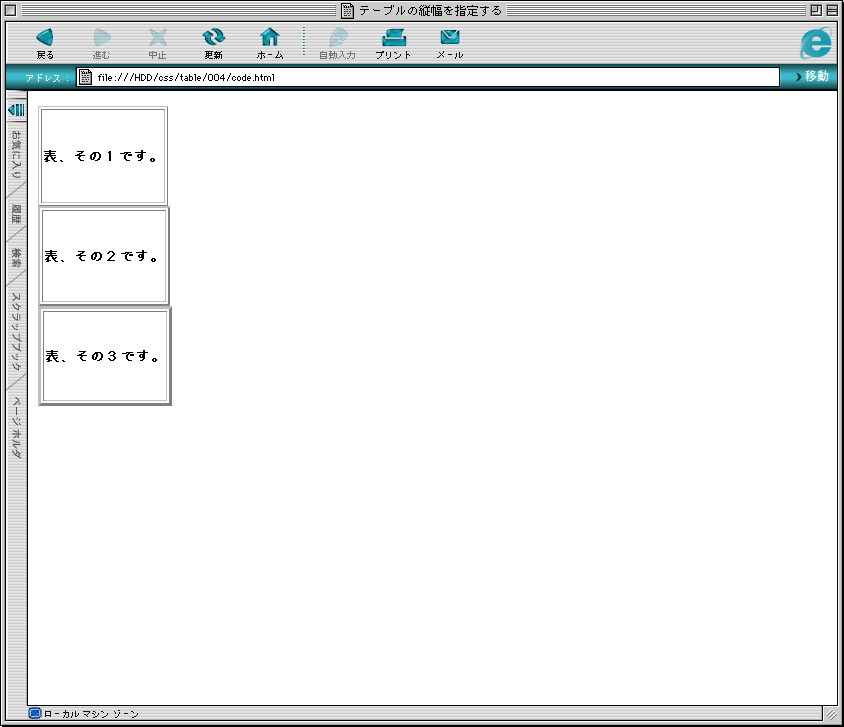This screenshot has height=727, width=844.
Task: Open the History (履歴) side tab
Action: point(16,214)
